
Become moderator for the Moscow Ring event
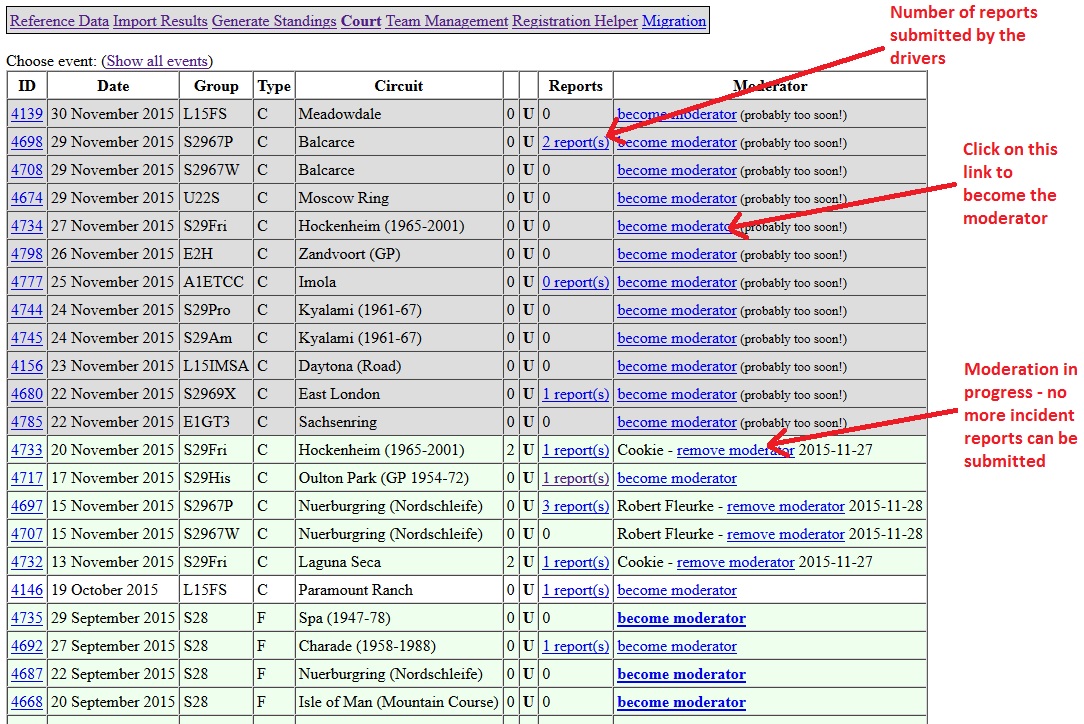click(677, 198)
